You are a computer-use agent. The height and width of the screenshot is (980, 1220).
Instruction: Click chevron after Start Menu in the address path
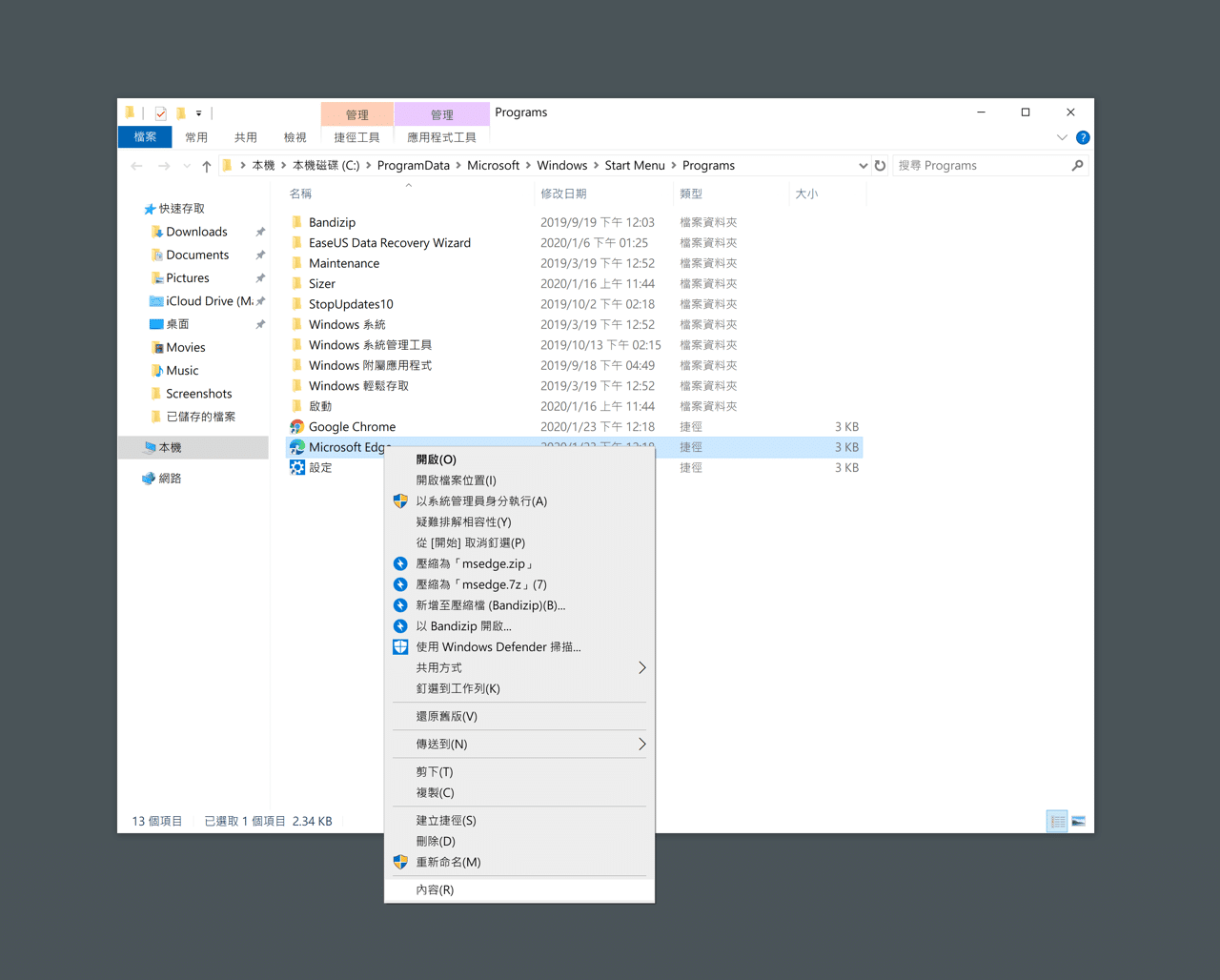674,166
